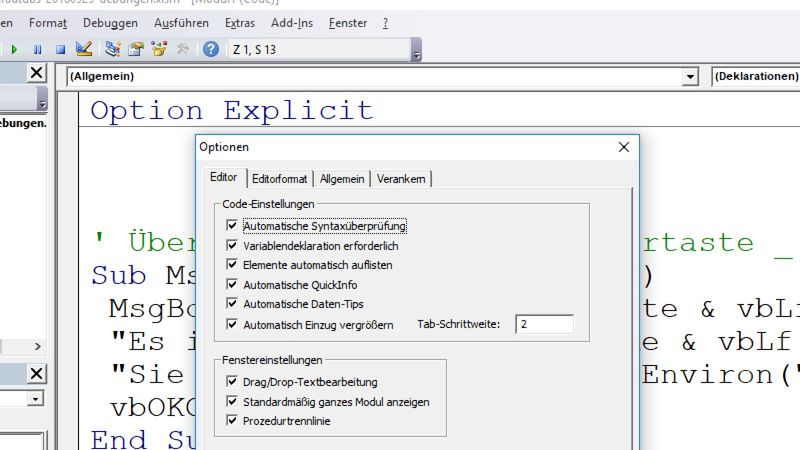Toggle Automatische QuickInfo checkbox
The height and width of the screenshot is (450, 800).
(232, 284)
